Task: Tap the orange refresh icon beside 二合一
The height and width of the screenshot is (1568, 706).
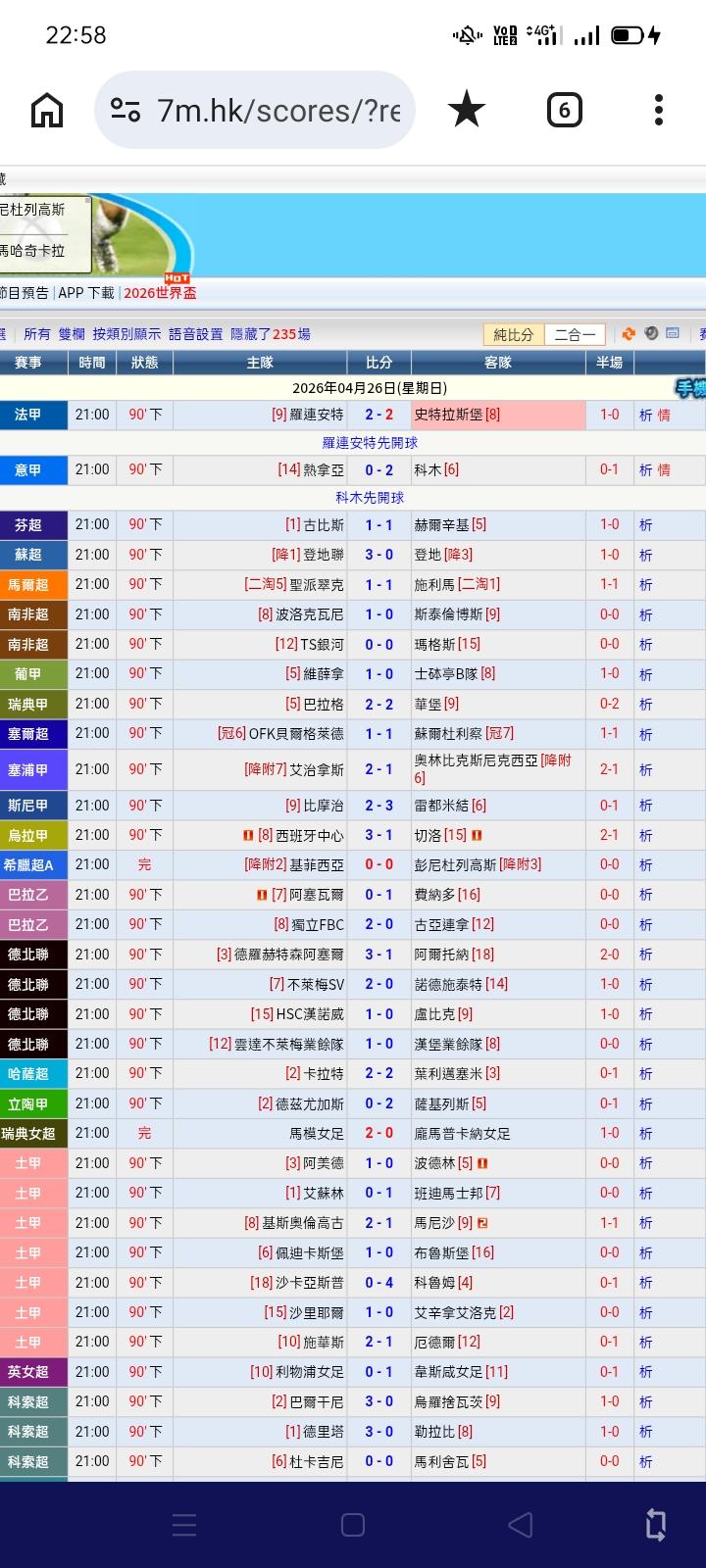Action: click(629, 333)
